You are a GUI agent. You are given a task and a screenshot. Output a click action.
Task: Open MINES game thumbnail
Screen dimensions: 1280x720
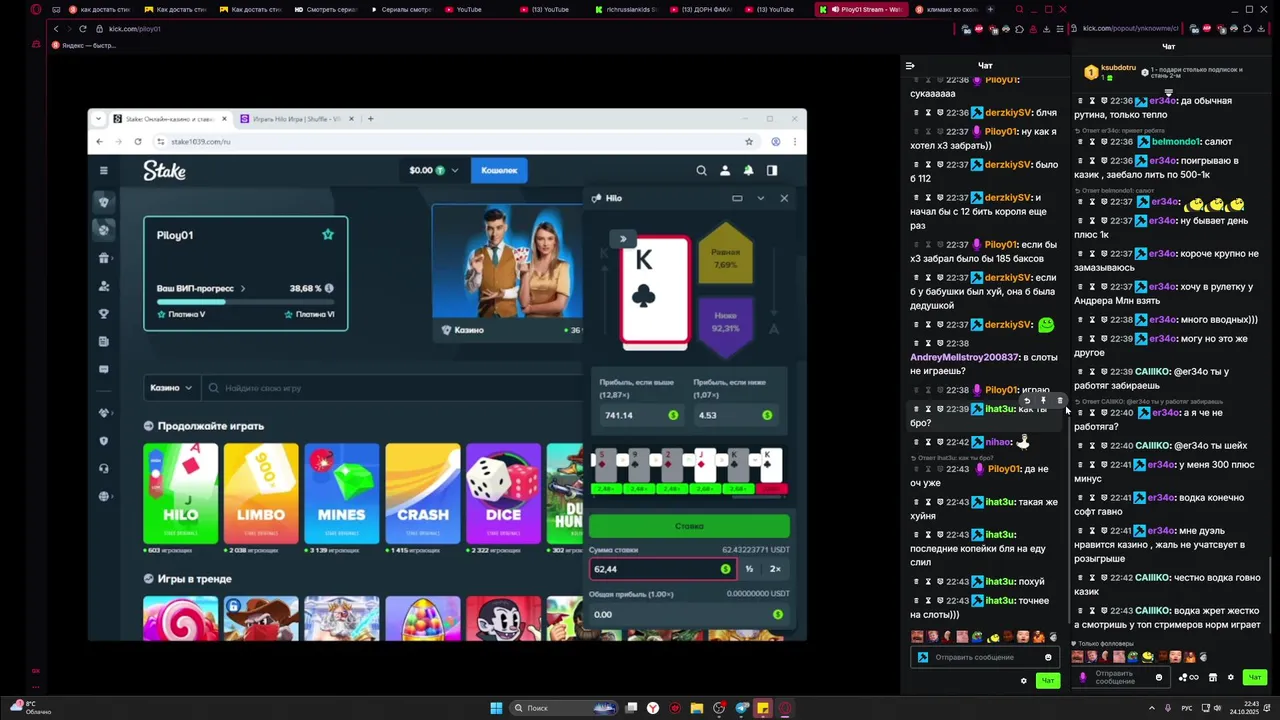click(342, 494)
